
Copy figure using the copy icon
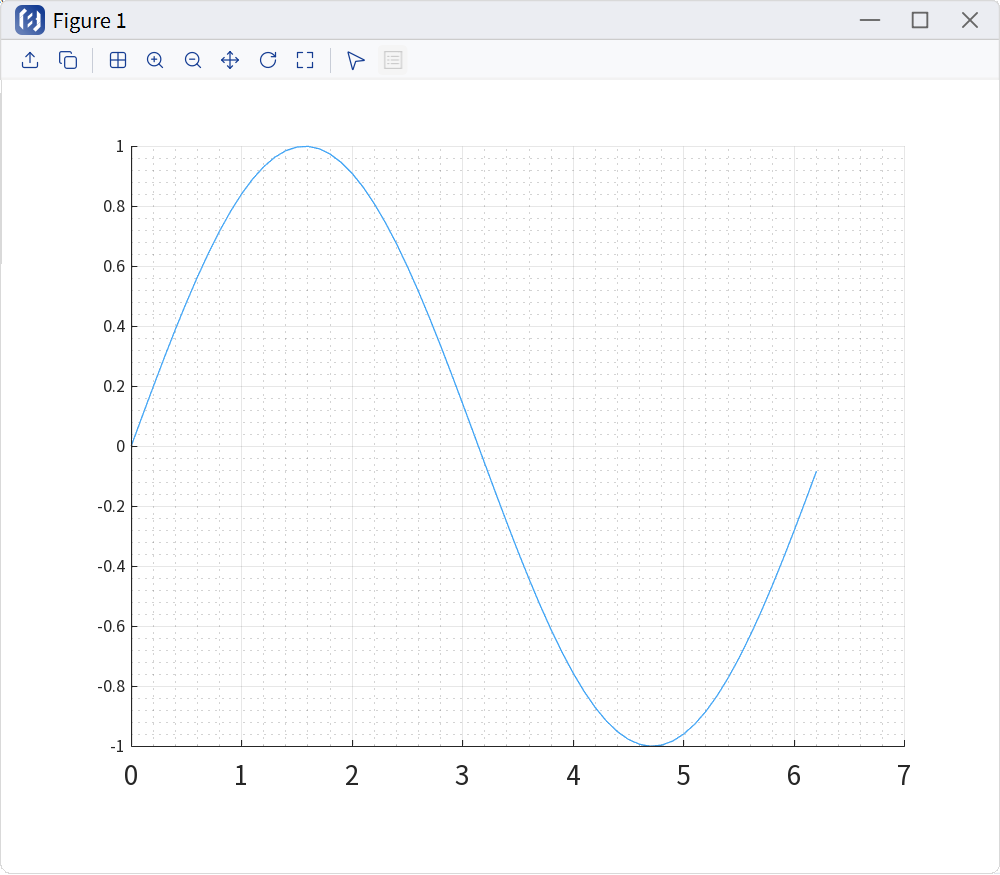coord(68,60)
